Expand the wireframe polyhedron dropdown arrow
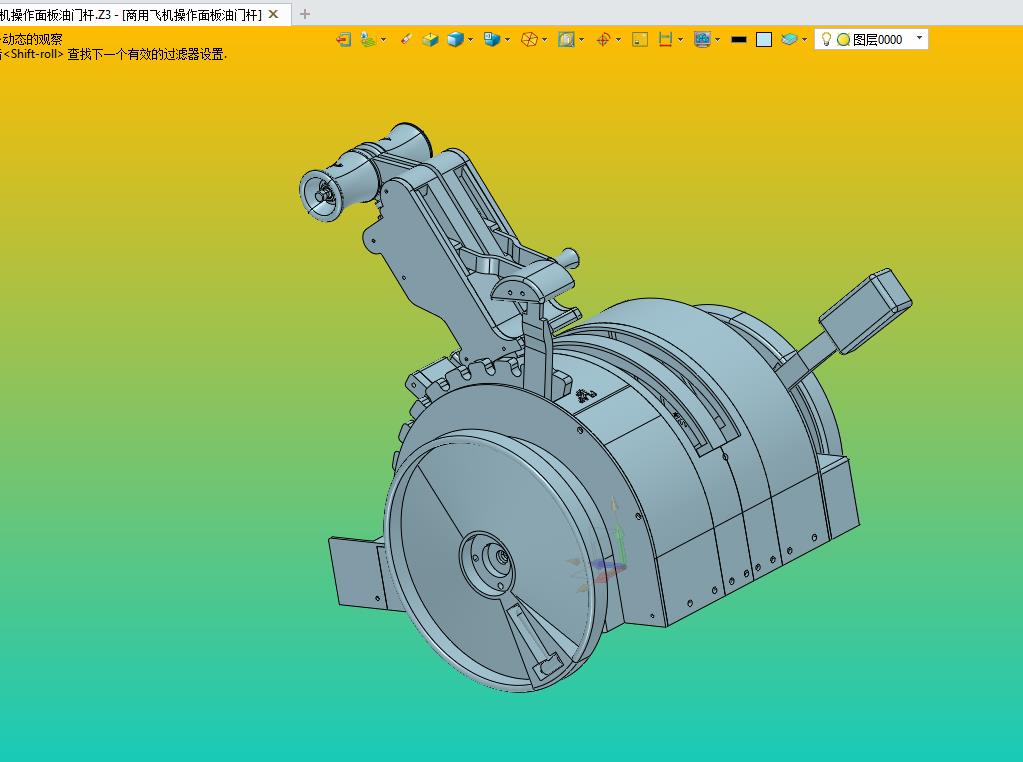The width and height of the screenshot is (1023, 762). (x=544, y=40)
